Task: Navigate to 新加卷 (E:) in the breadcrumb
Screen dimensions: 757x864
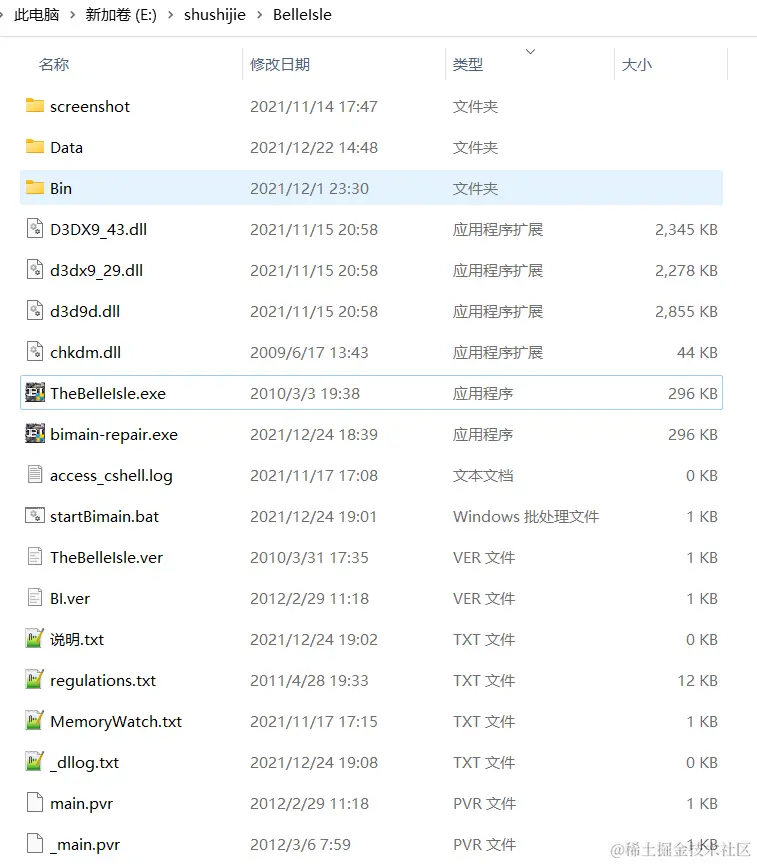Action: 121,15
